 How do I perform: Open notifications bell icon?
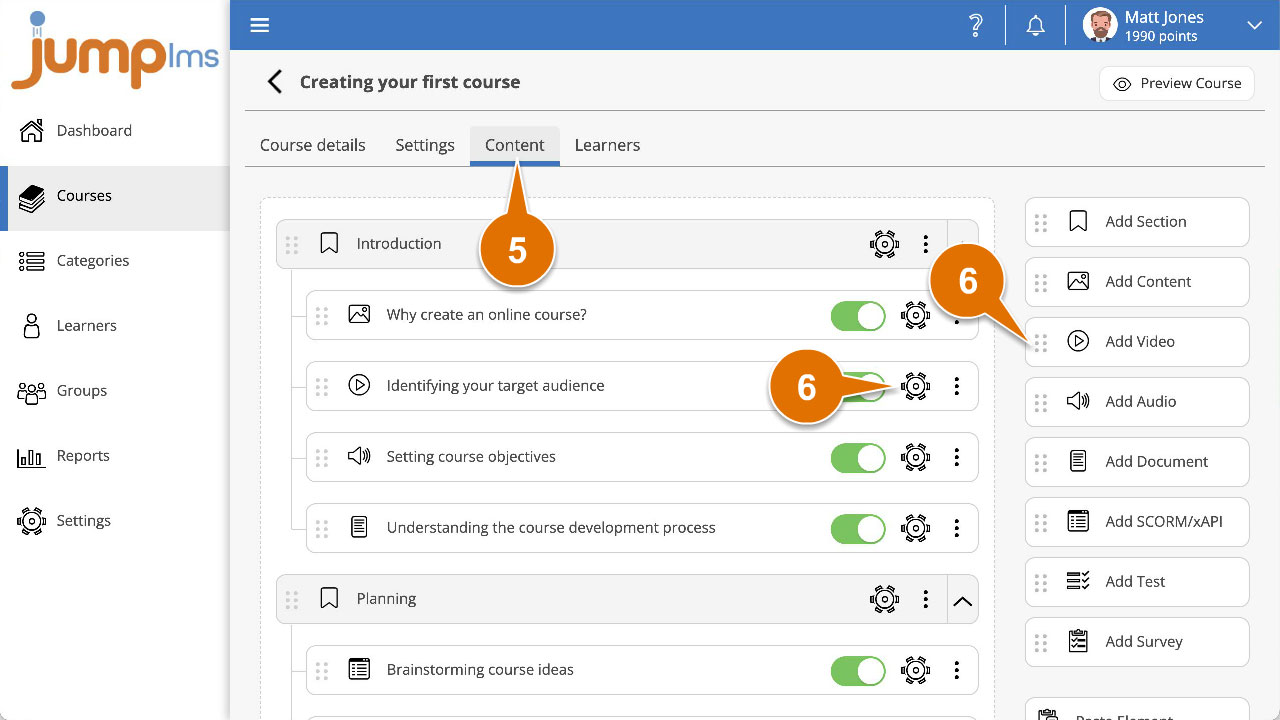[x=1036, y=26]
